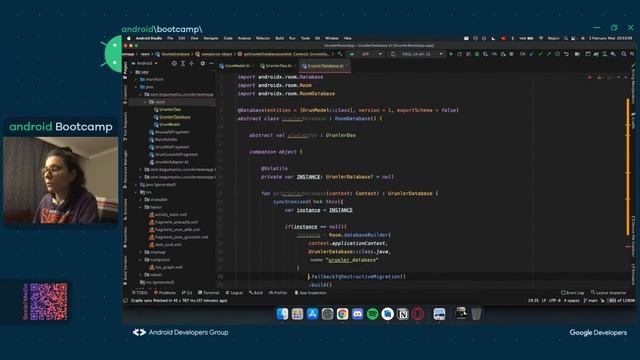Image resolution: width=640 pixels, height=360 pixels.
Task: Open the Terminal tool window
Action: click(209, 293)
